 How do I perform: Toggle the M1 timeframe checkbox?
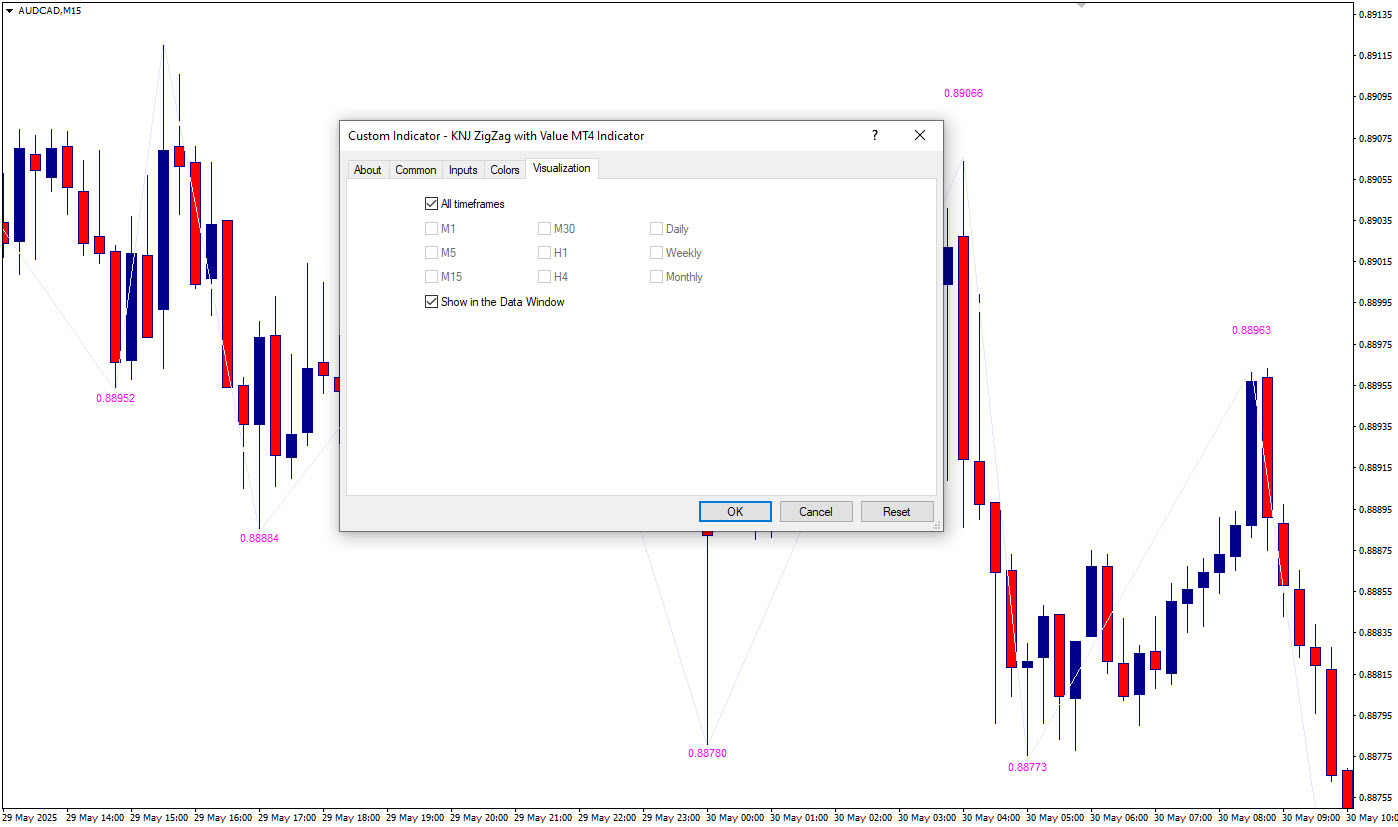pos(432,229)
